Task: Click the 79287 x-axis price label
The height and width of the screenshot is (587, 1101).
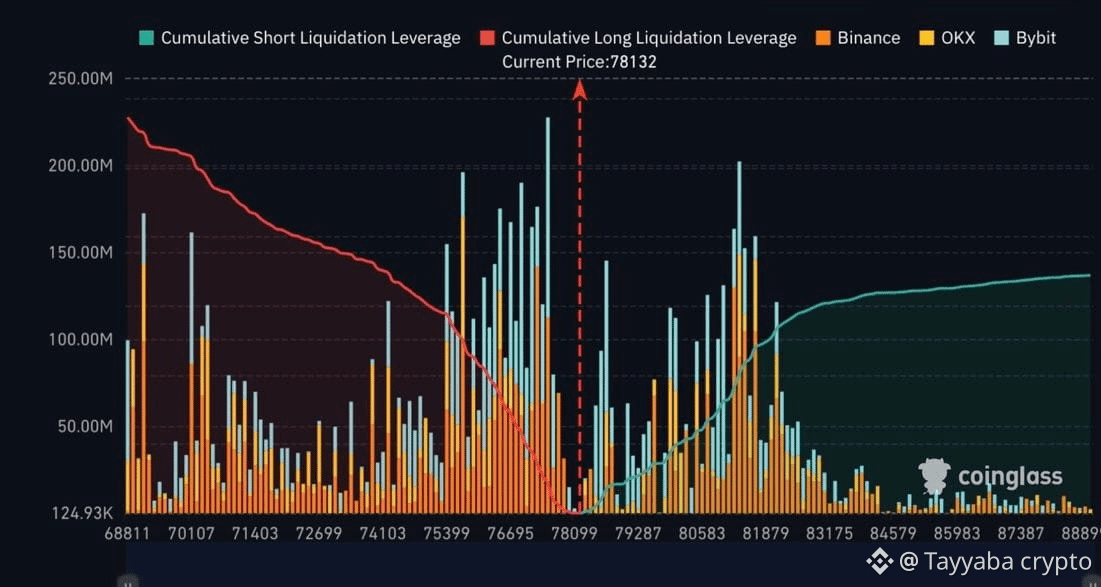Action: 638,534
